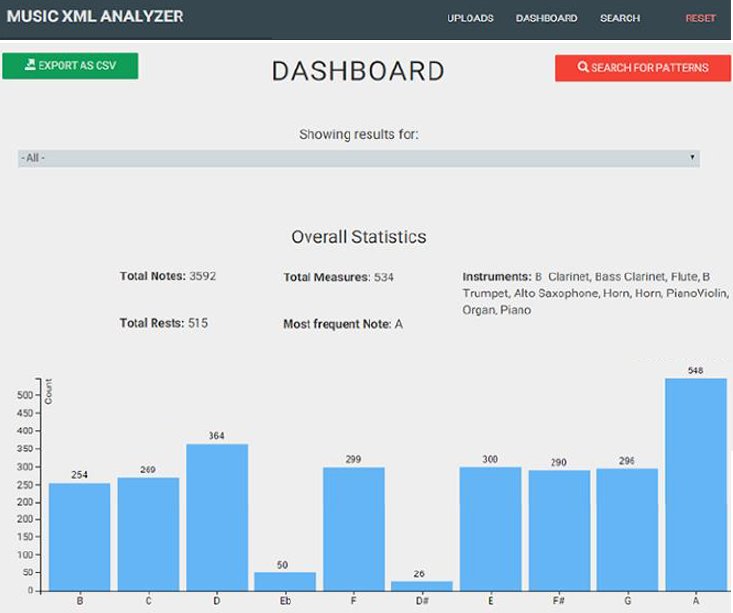Click the bar for note G

(627, 529)
